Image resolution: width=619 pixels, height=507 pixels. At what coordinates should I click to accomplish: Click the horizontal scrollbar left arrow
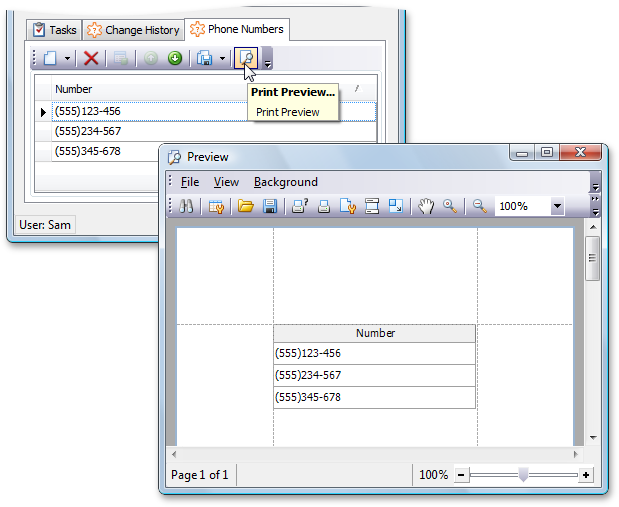[174, 454]
